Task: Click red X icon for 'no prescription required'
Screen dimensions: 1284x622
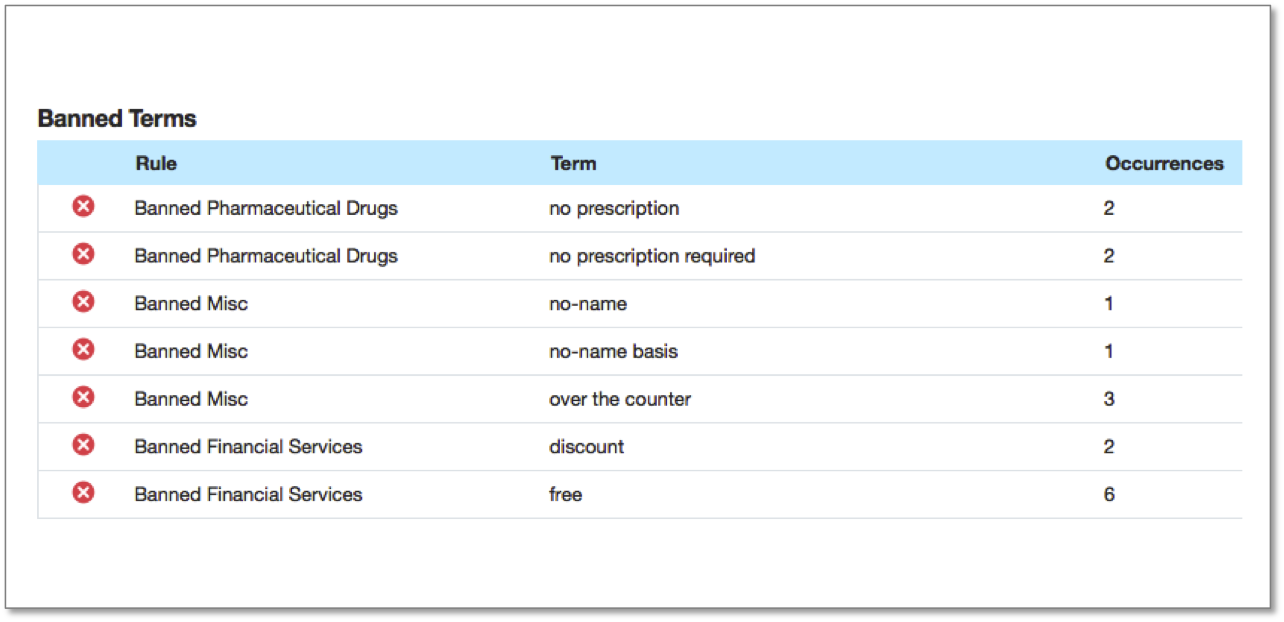Action: pyautogui.click(x=84, y=255)
